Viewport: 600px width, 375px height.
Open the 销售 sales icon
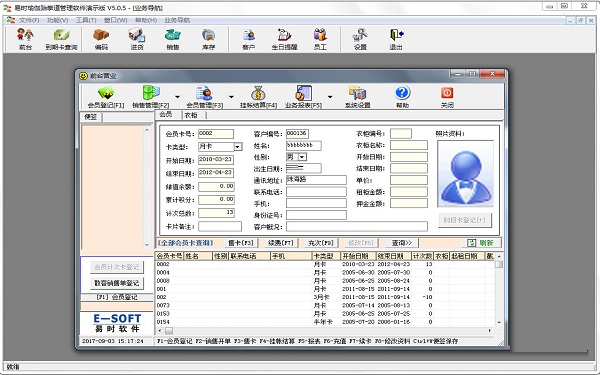[173, 39]
